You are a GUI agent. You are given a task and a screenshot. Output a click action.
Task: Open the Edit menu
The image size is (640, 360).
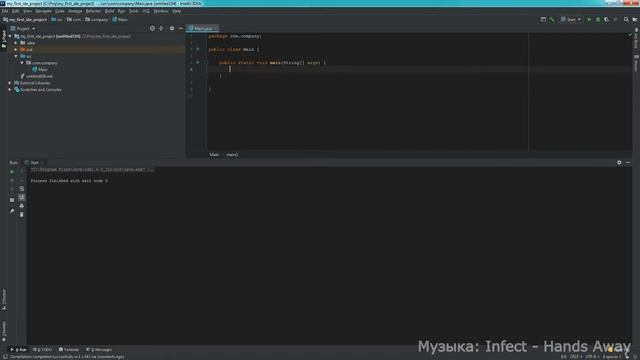point(16,11)
